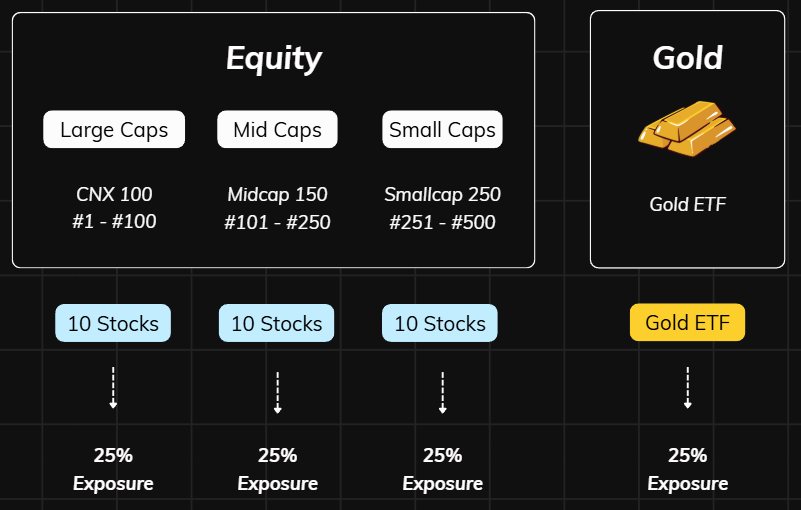The height and width of the screenshot is (510, 801).
Task: Select the Mid Caps label
Action: pos(277,129)
